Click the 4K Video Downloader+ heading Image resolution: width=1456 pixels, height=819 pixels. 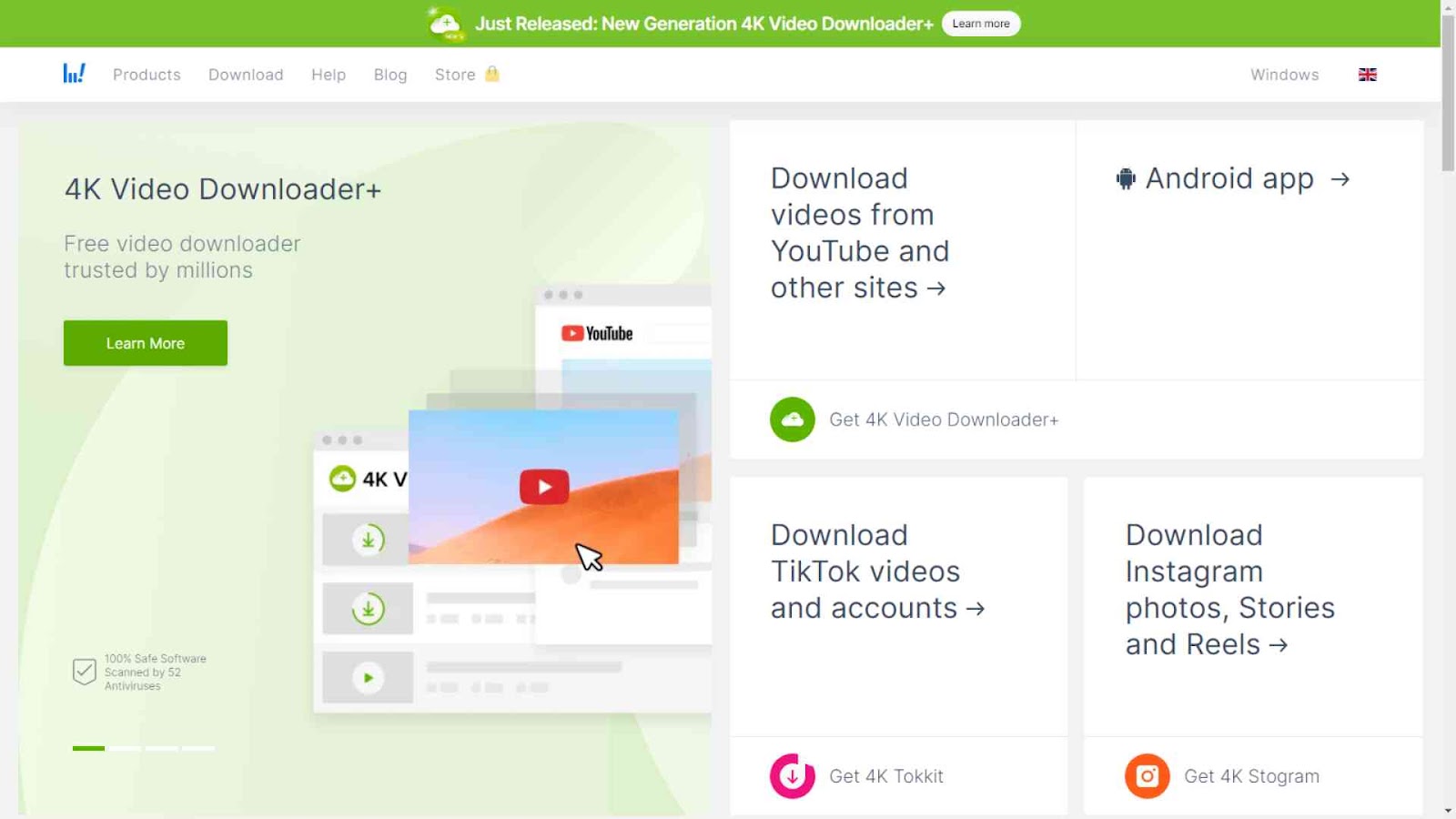tap(223, 189)
